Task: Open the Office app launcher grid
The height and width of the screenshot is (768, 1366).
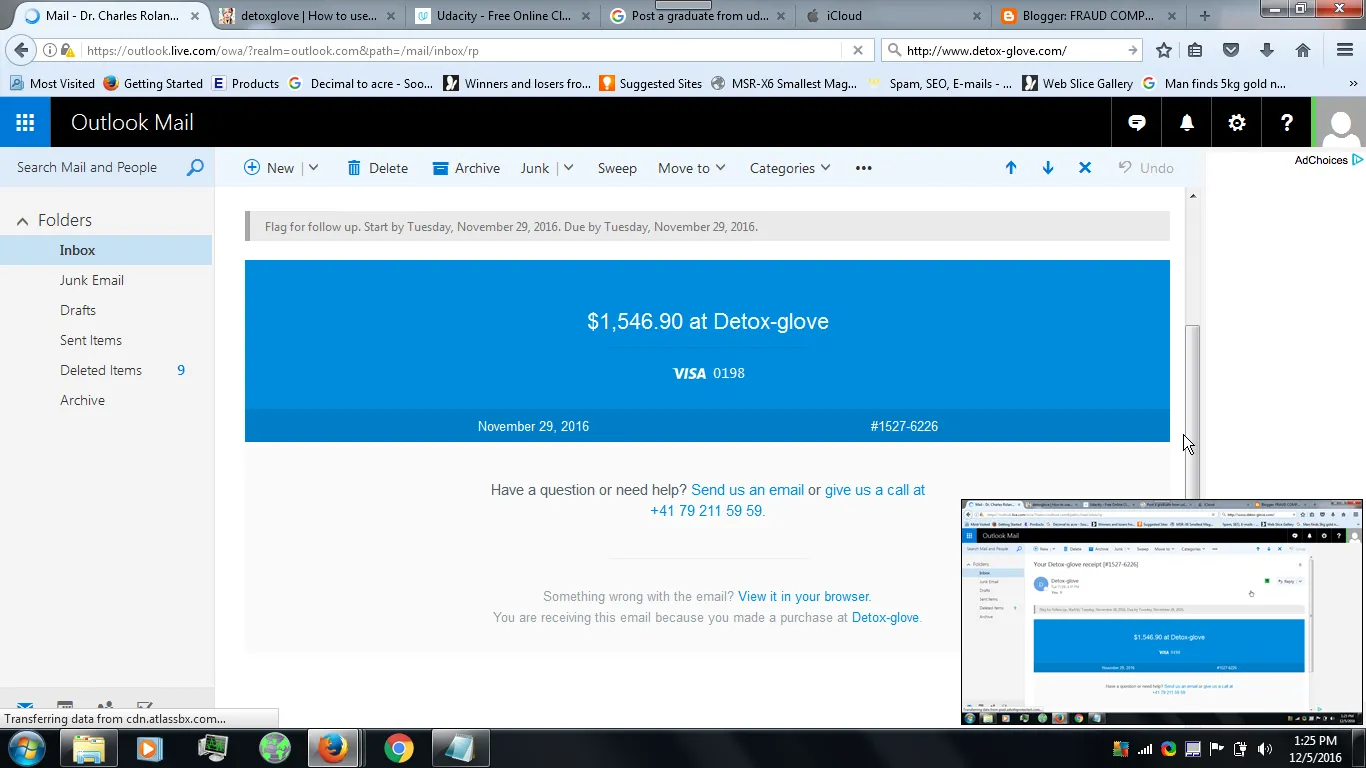Action: coord(25,123)
